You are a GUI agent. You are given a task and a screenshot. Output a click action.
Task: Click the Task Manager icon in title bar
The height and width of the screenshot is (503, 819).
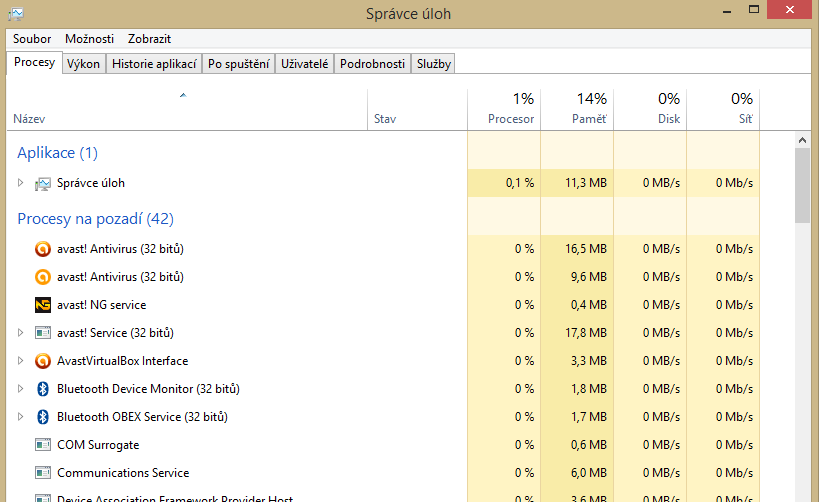15,12
